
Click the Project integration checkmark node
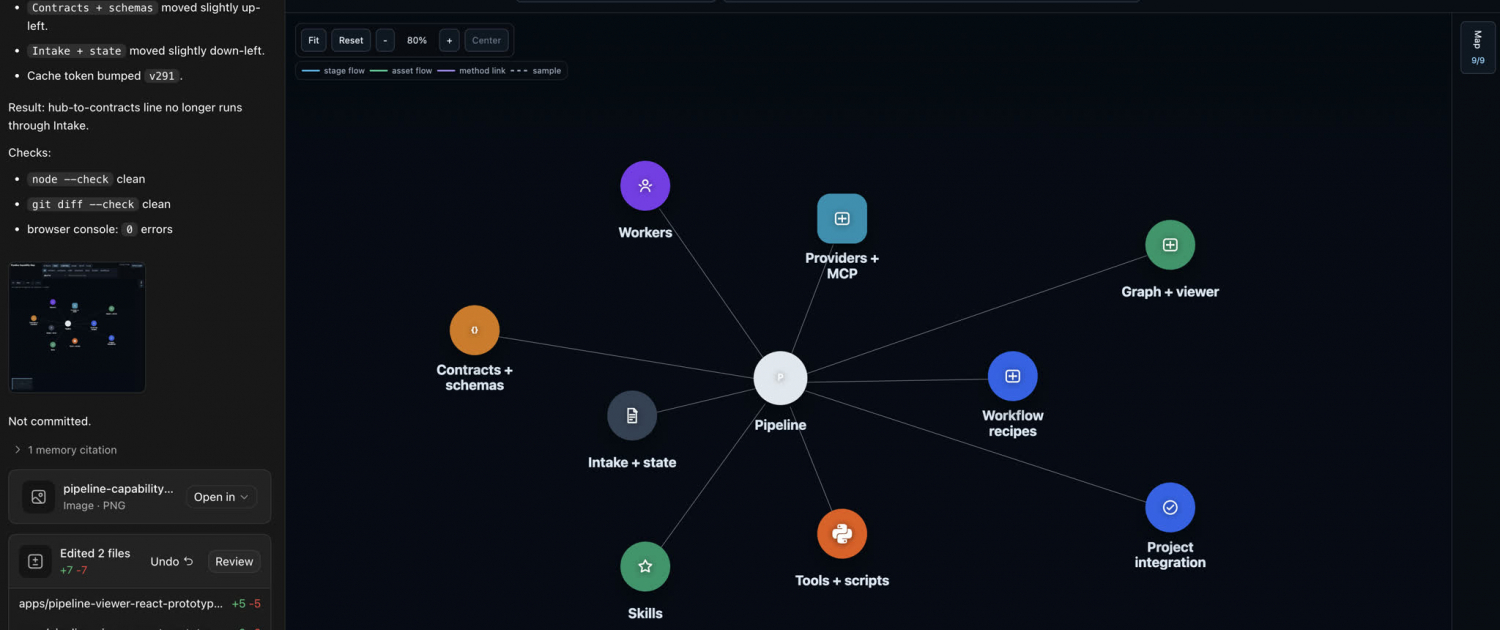pos(1170,508)
